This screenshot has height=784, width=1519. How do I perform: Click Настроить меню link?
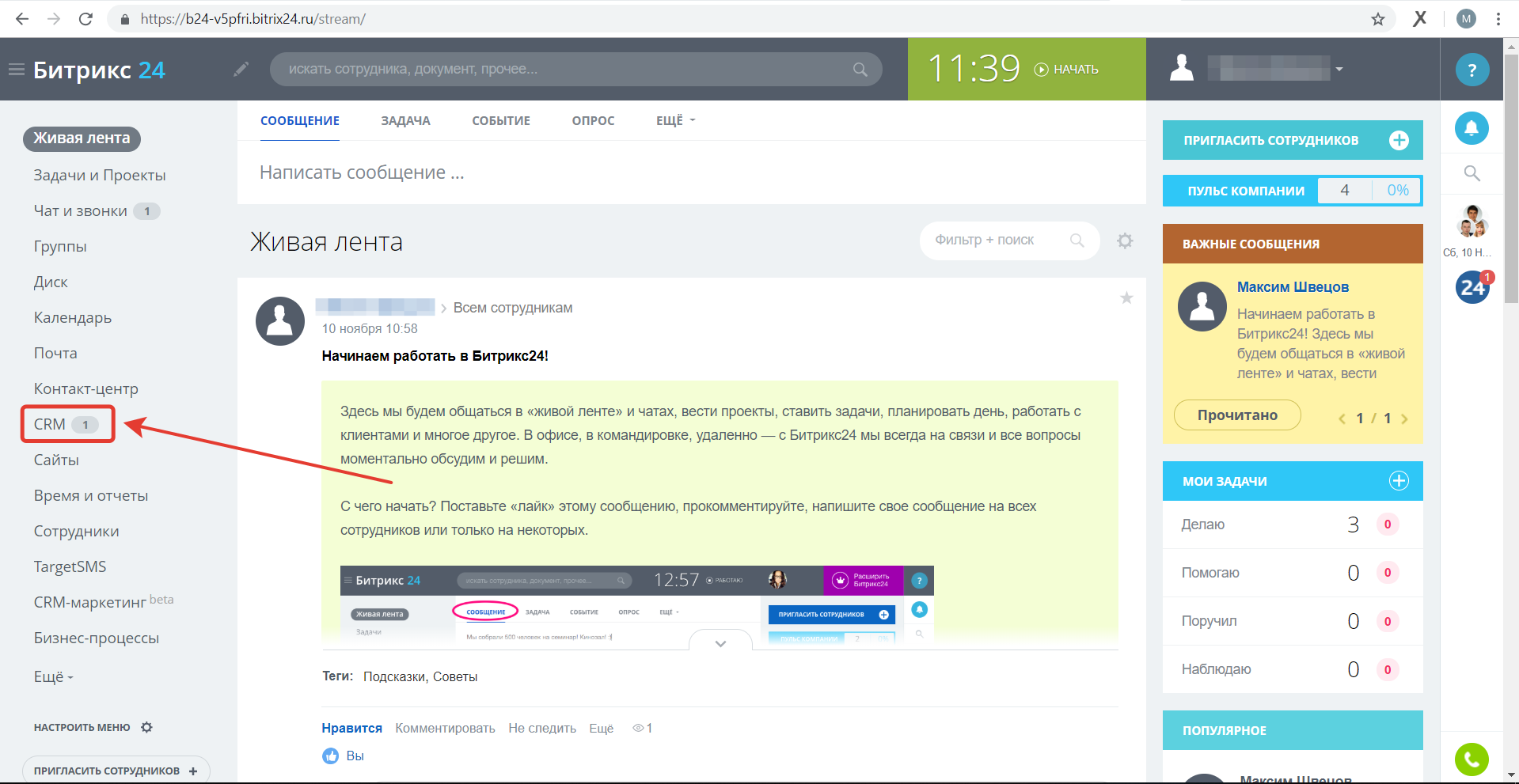coord(82,727)
